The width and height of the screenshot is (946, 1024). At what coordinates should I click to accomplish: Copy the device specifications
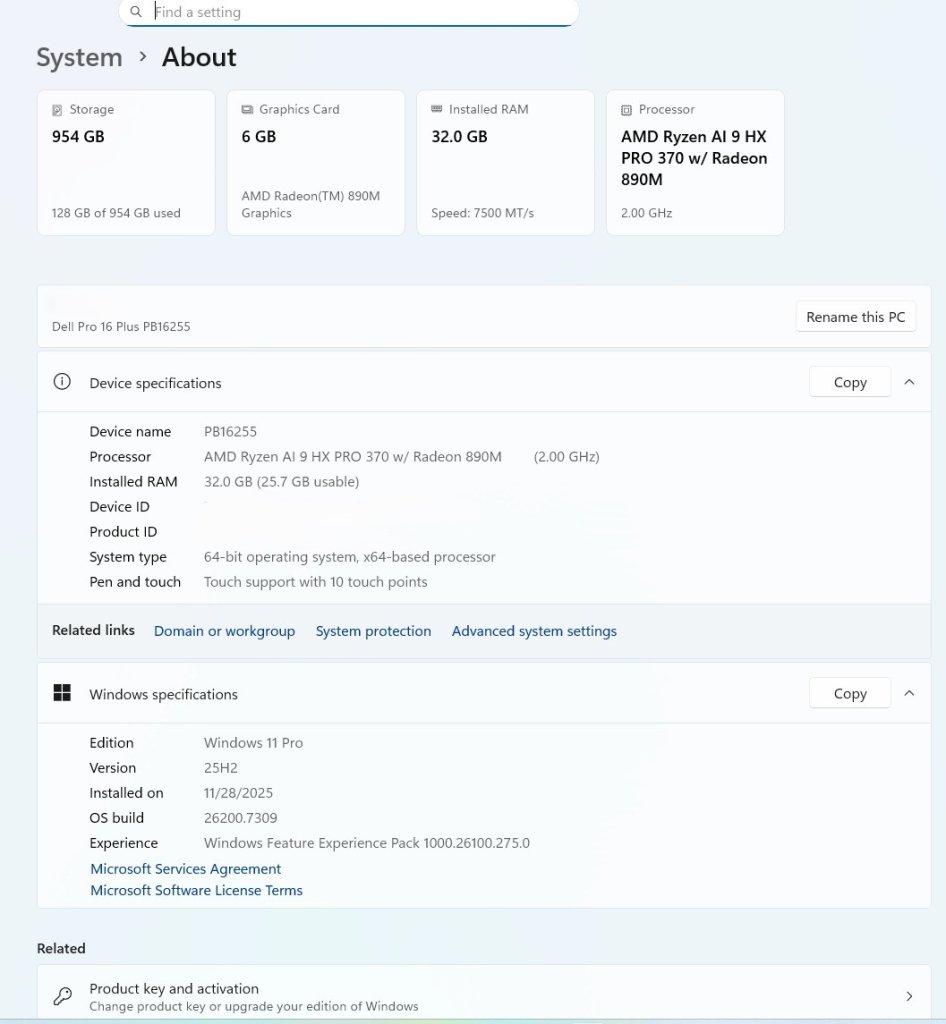click(849, 382)
